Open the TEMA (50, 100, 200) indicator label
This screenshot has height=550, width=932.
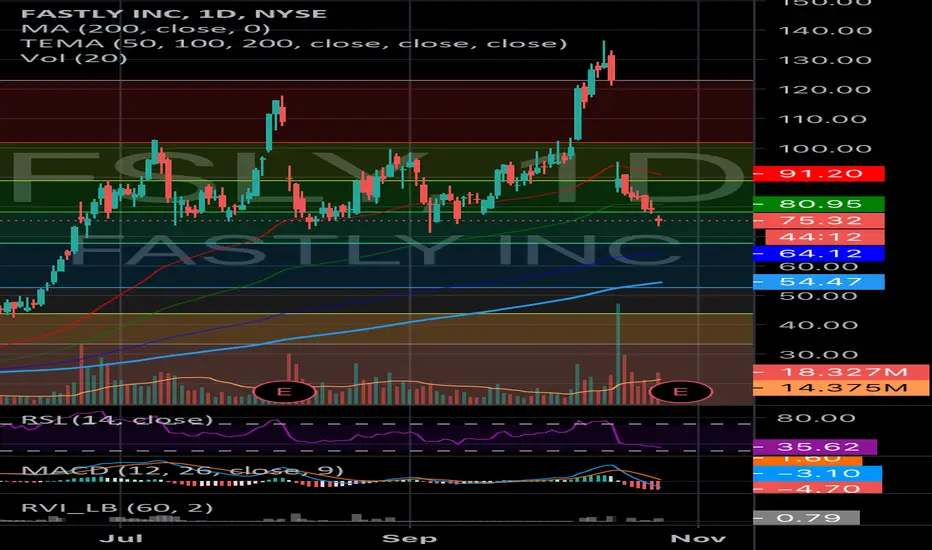pos(294,43)
